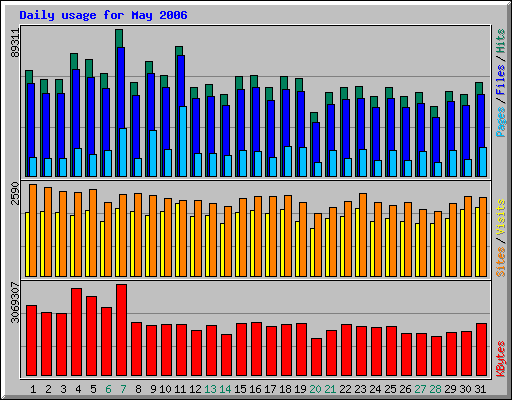Select day label 9 on the axis
Viewport: 512px width, 400px height.
pos(153,389)
